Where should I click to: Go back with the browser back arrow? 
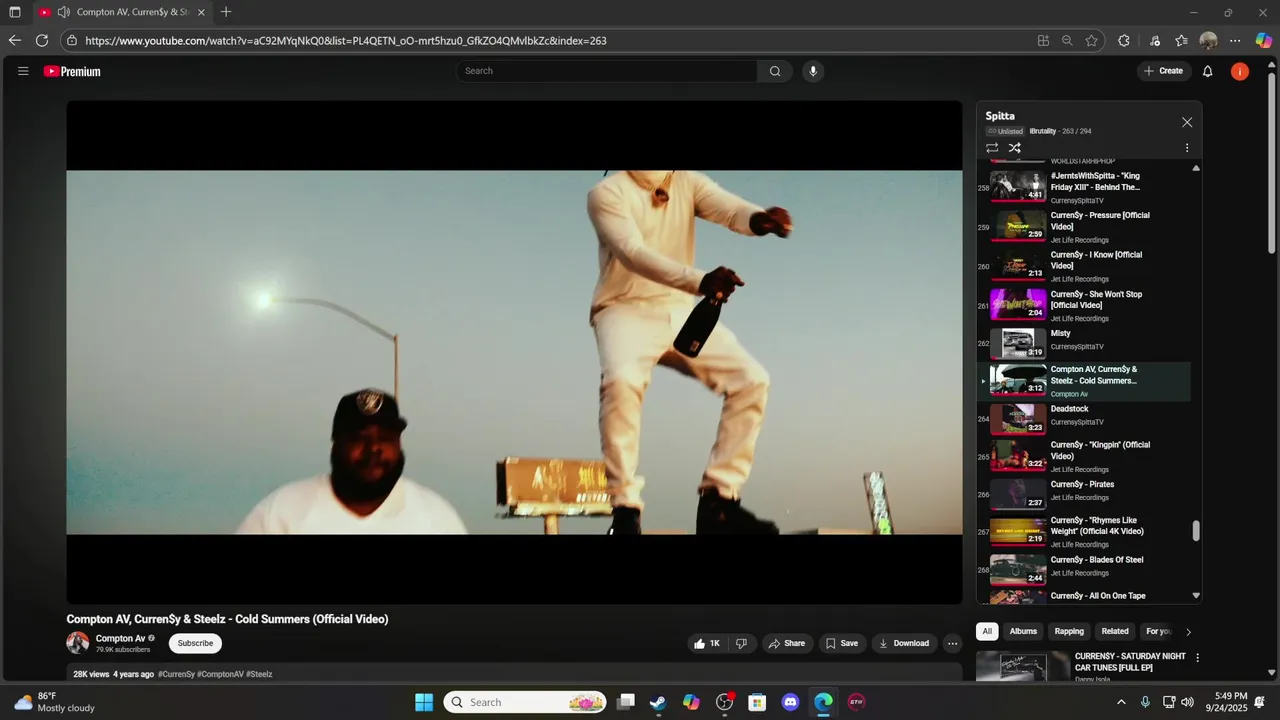coord(14,41)
